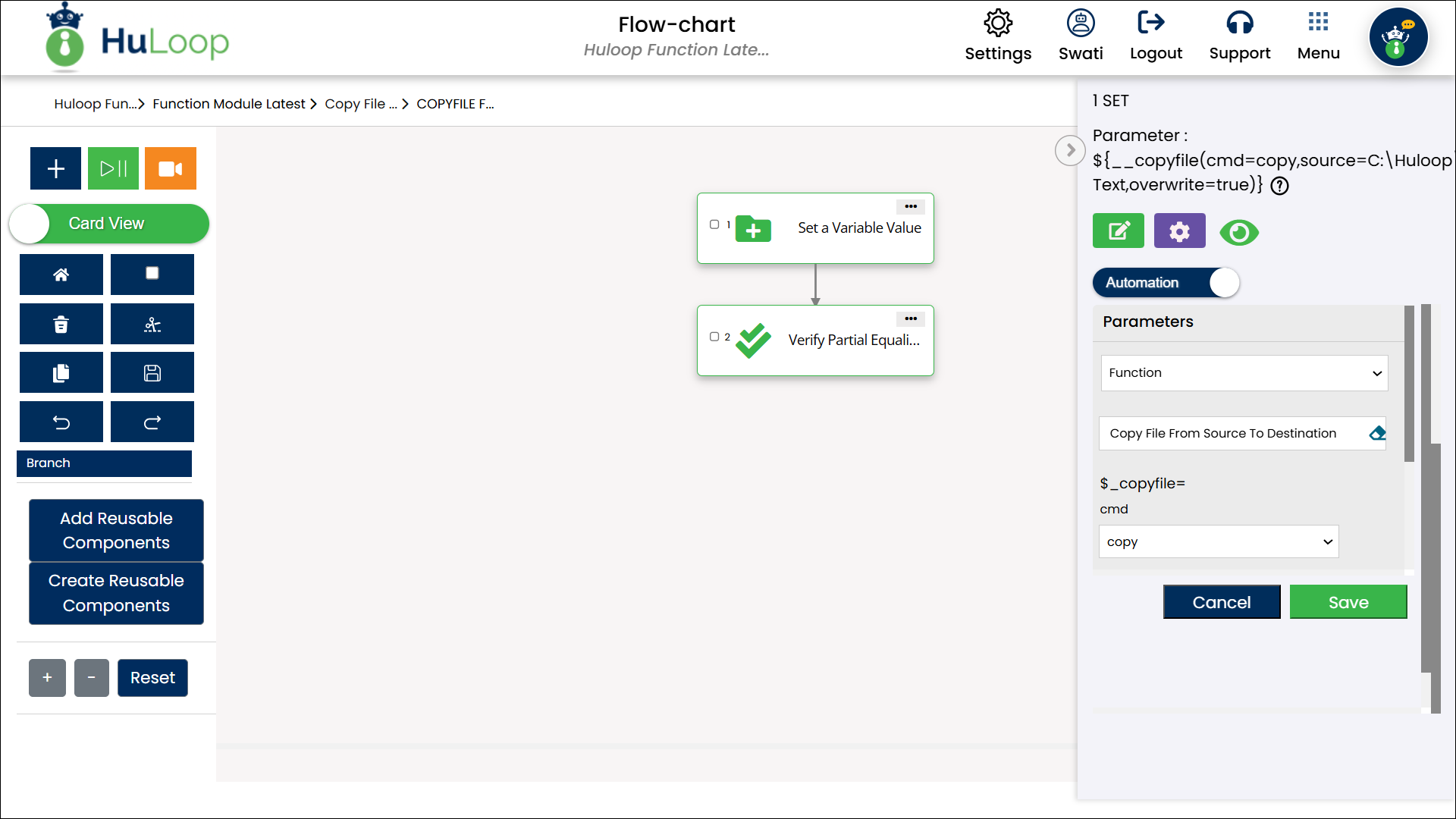Viewport: 1456px width, 819px height.
Task: Click the floppy disk save icon
Action: (x=152, y=373)
